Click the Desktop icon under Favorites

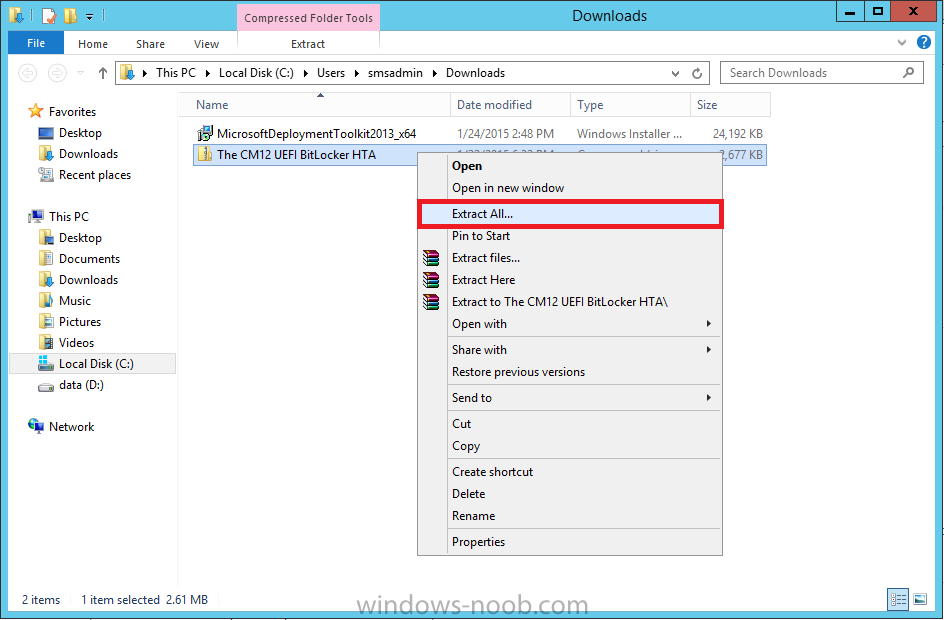(x=46, y=133)
